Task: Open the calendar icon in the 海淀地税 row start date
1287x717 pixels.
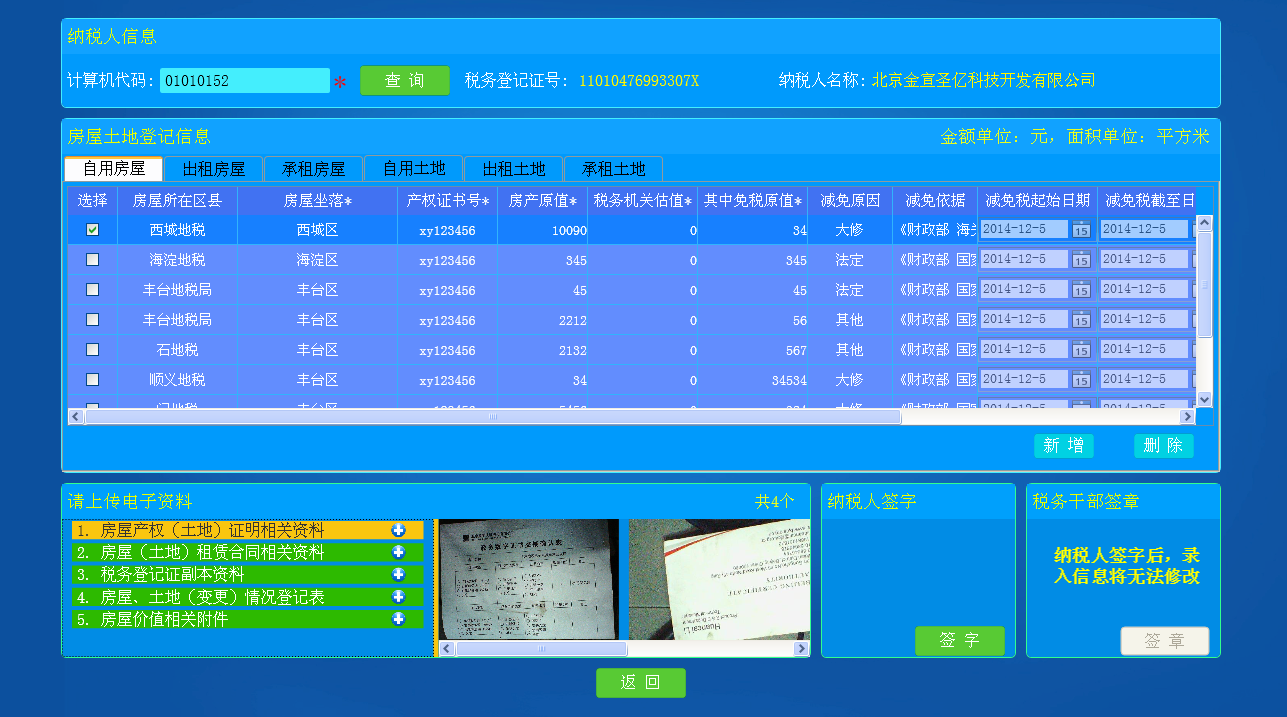Action: [x=1080, y=260]
